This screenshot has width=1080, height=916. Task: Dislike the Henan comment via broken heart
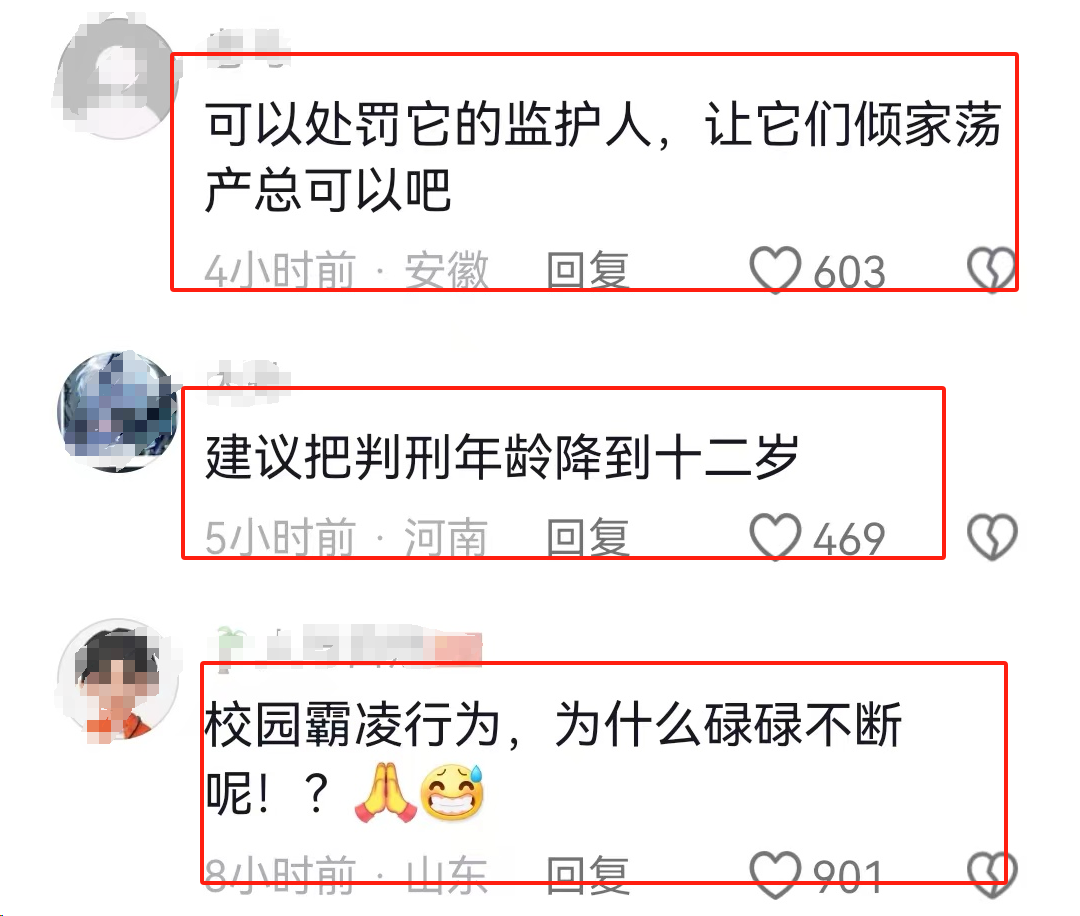click(x=992, y=537)
